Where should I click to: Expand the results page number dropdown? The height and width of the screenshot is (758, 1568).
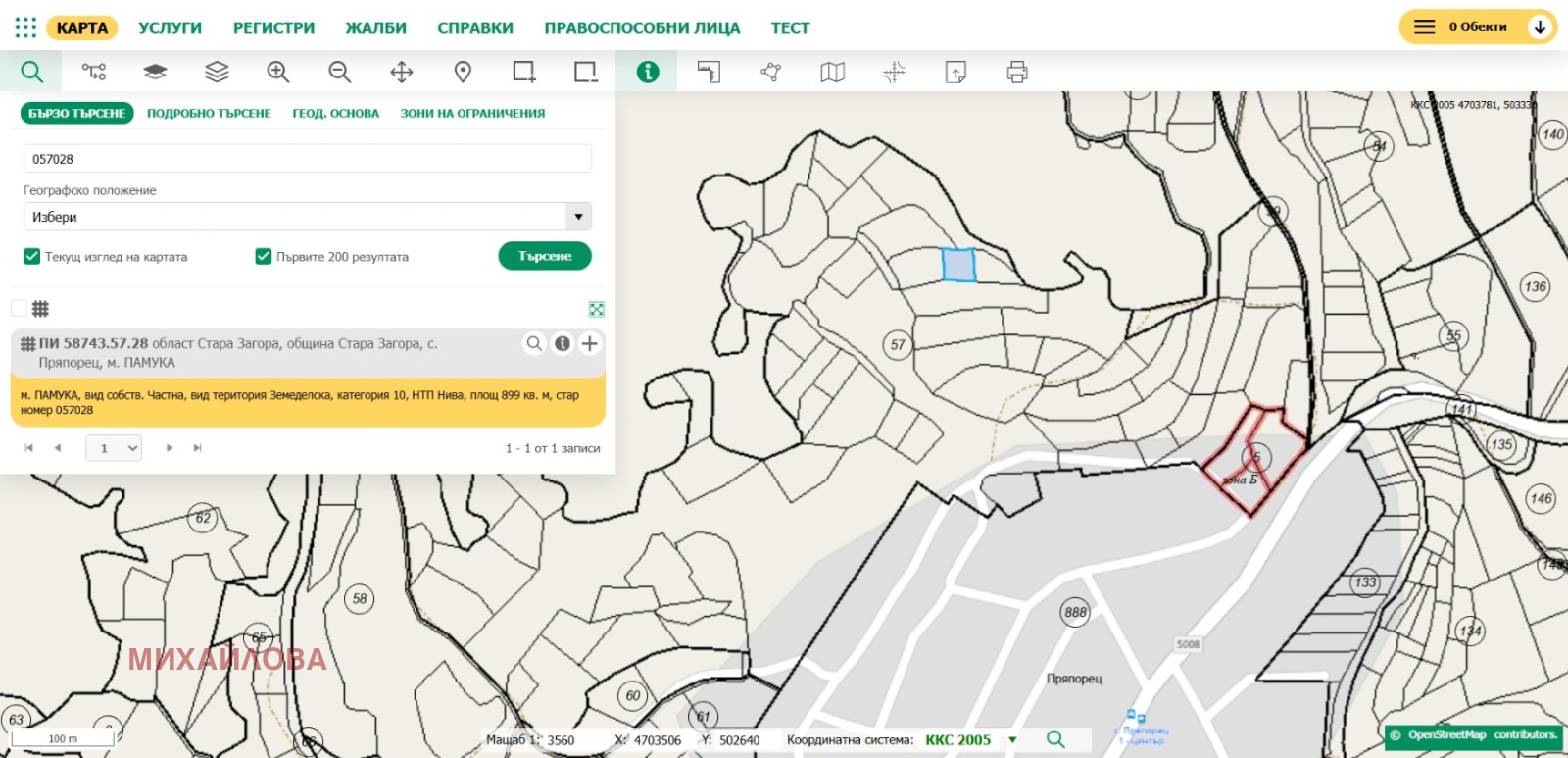tap(114, 448)
